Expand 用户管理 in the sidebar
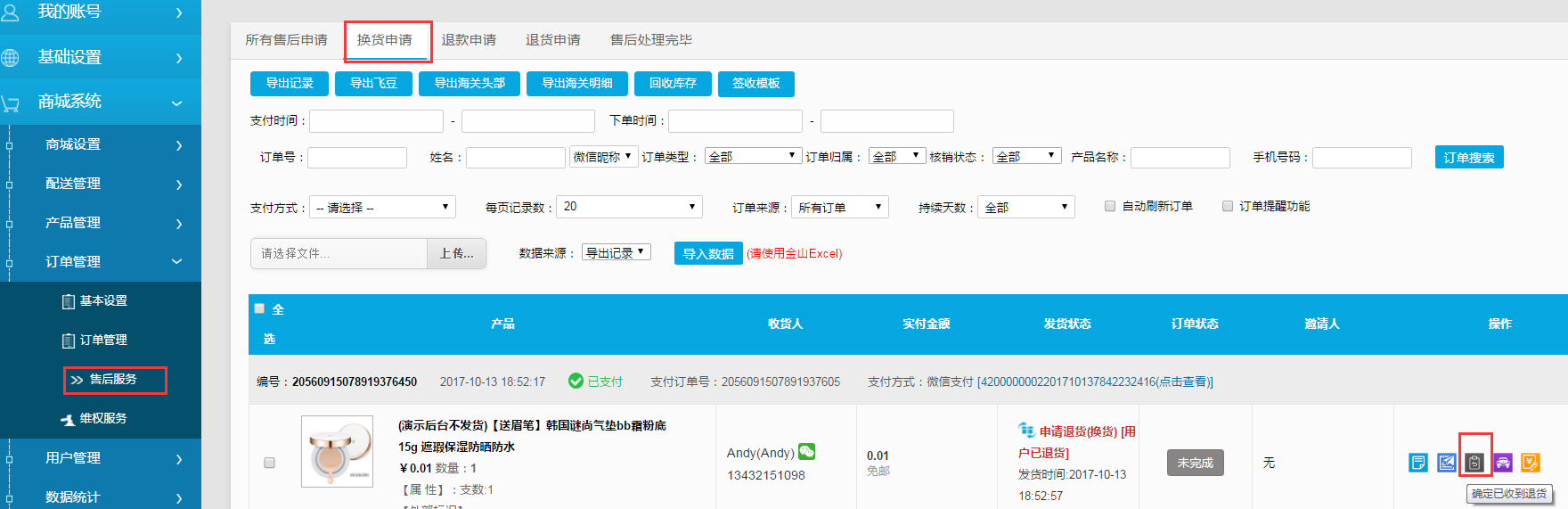 click(101, 458)
